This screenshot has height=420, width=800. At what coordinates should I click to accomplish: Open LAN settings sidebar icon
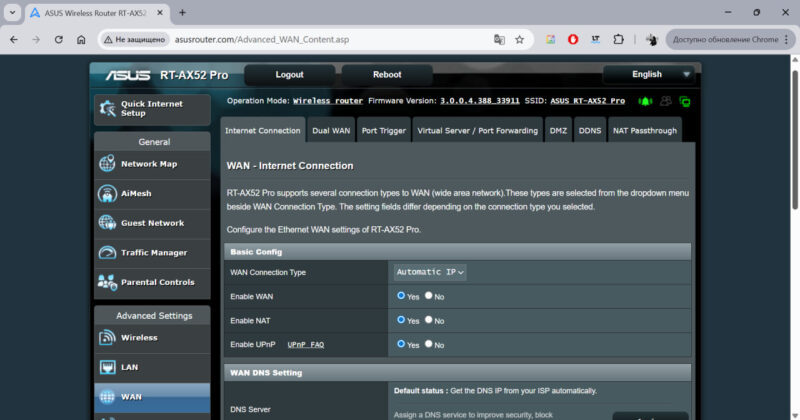click(107, 367)
